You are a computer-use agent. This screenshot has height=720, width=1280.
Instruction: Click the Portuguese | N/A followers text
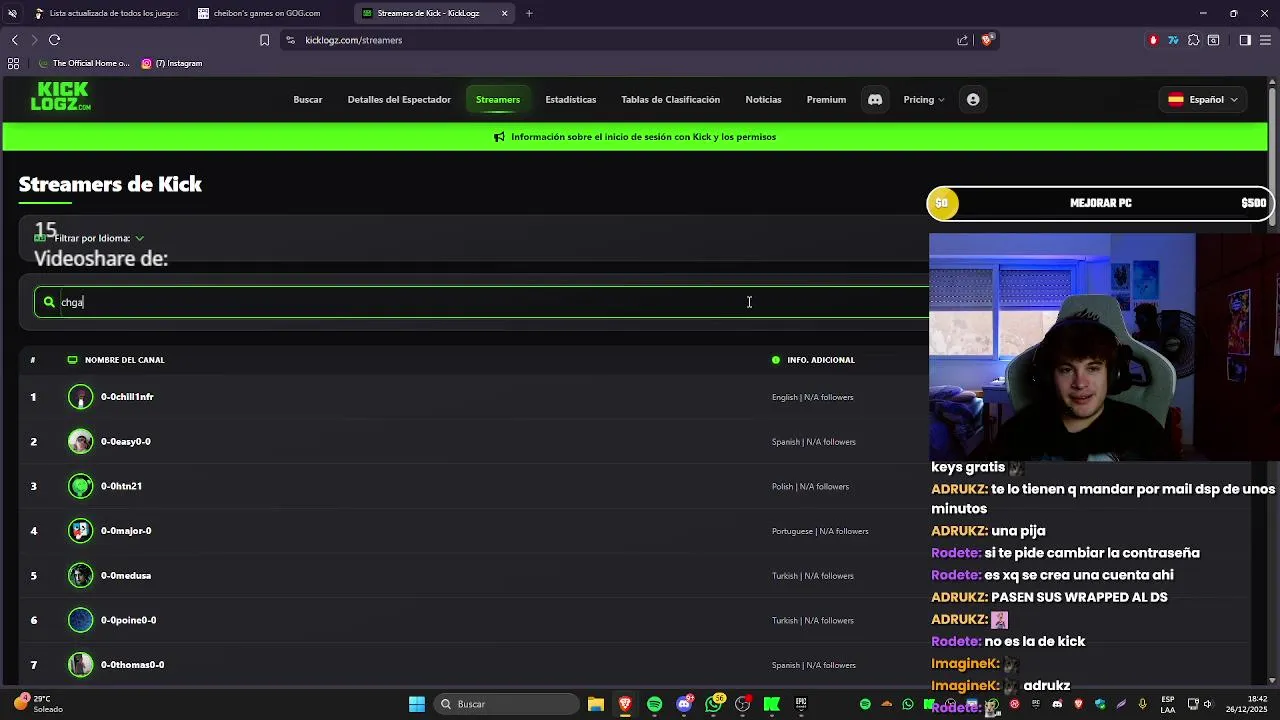point(820,531)
